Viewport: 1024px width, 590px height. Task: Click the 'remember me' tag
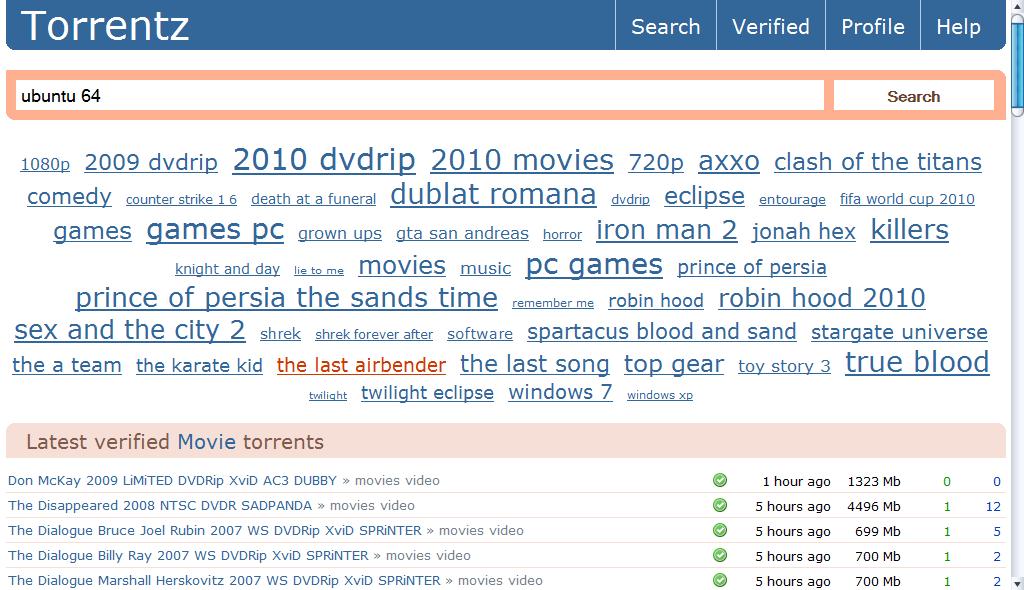point(552,303)
